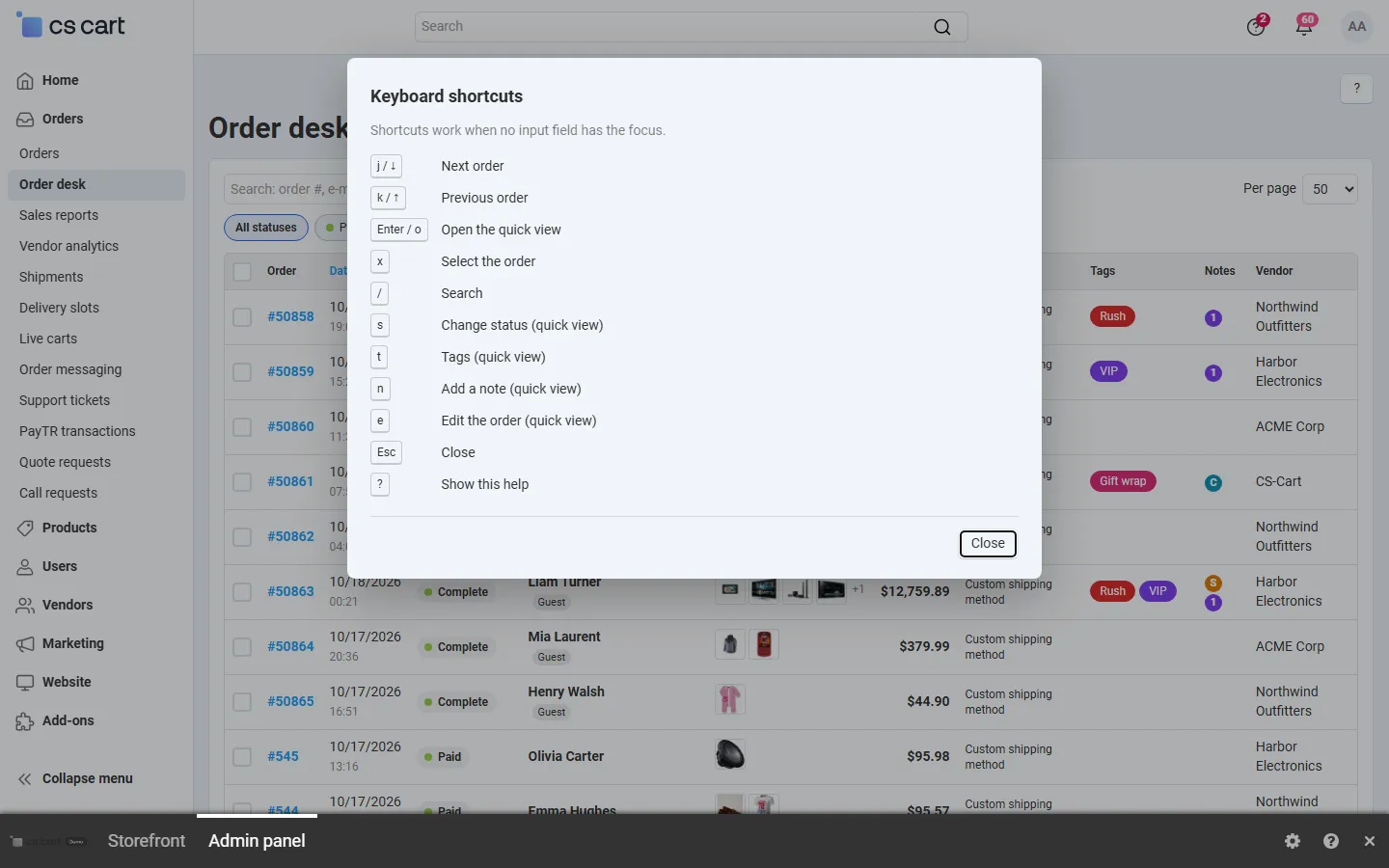Open the Order desk sidebar item
The width and height of the screenshot is (1389, 868).
click(x=96, y=185)
